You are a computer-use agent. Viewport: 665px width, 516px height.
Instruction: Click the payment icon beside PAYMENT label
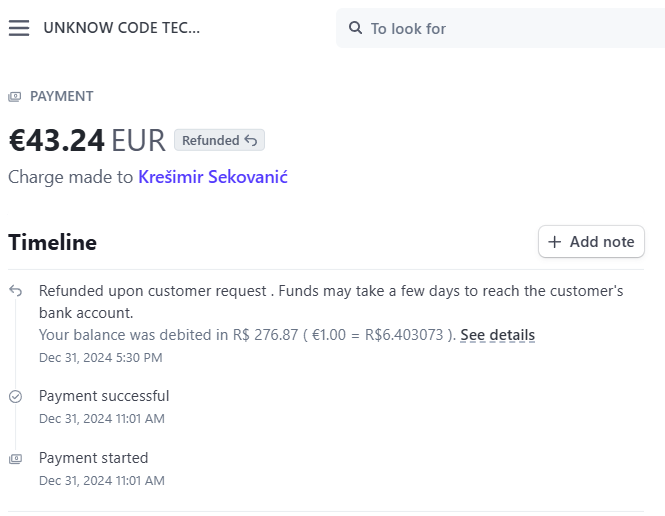(x=15, y=97)
